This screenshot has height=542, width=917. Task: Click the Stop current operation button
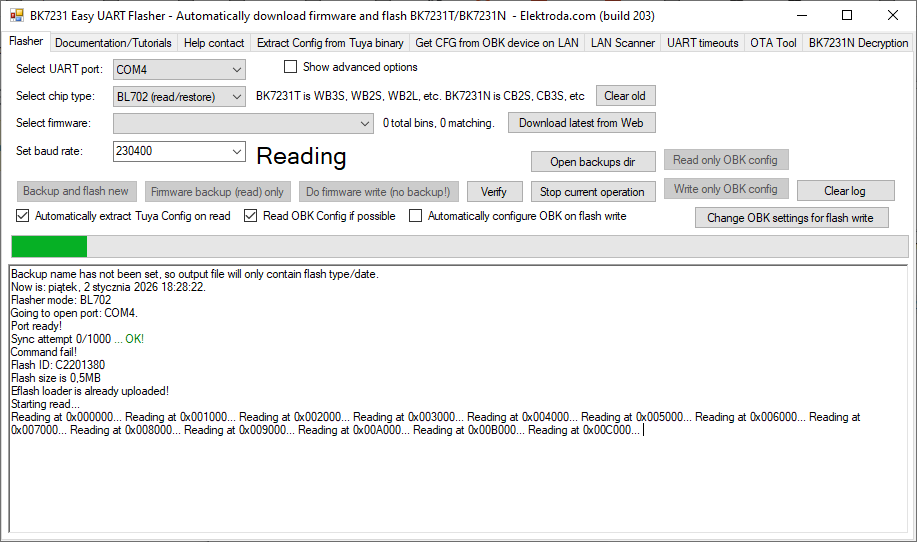pos(592,192)
